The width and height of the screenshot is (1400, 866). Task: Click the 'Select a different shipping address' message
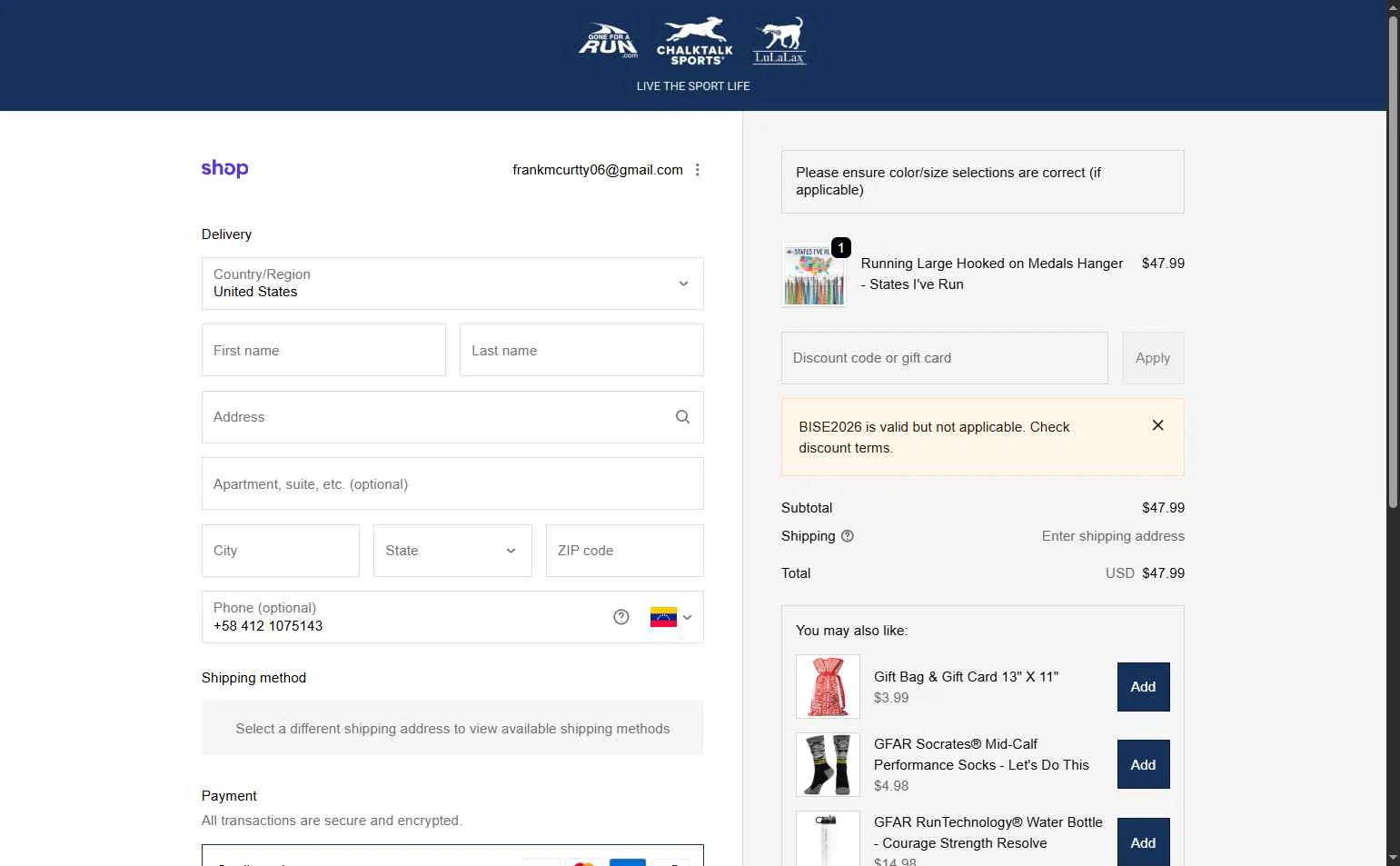(x=452, y=729)
